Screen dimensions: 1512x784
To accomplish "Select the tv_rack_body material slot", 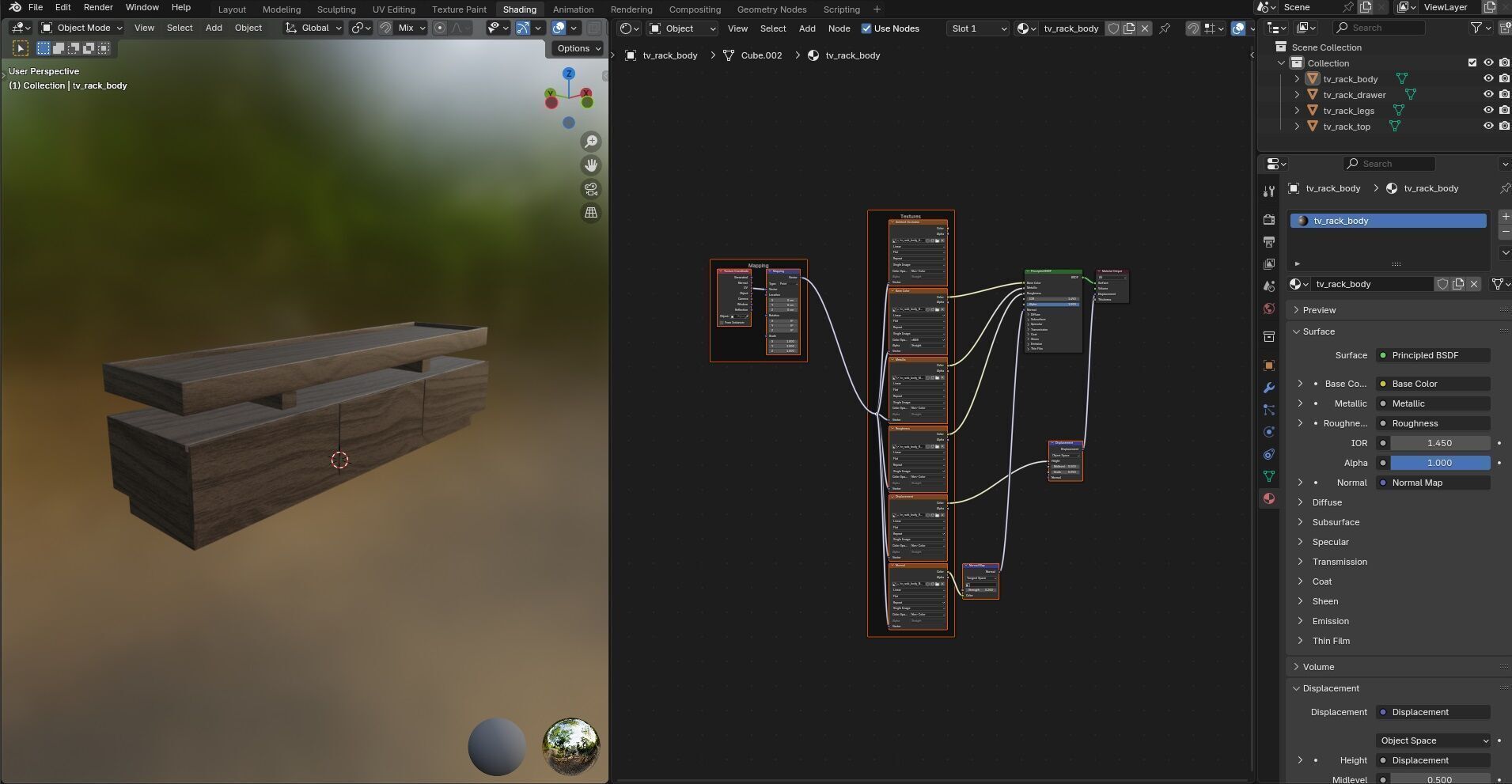I will coord(1389,221).
